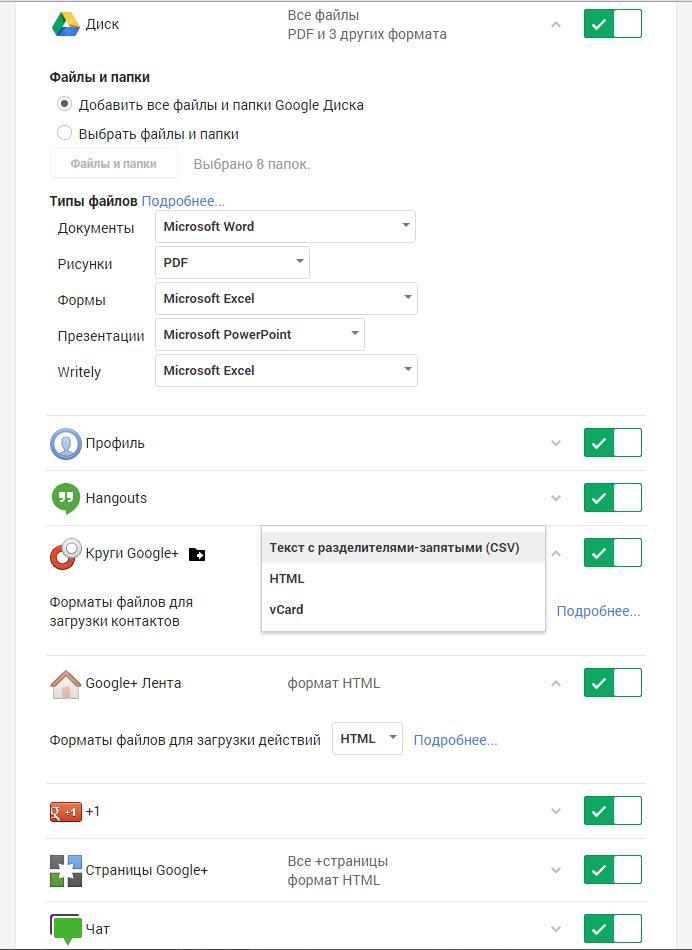Open 'Подробнее...' link beside Лента HTML dropdown

(456, 740)
